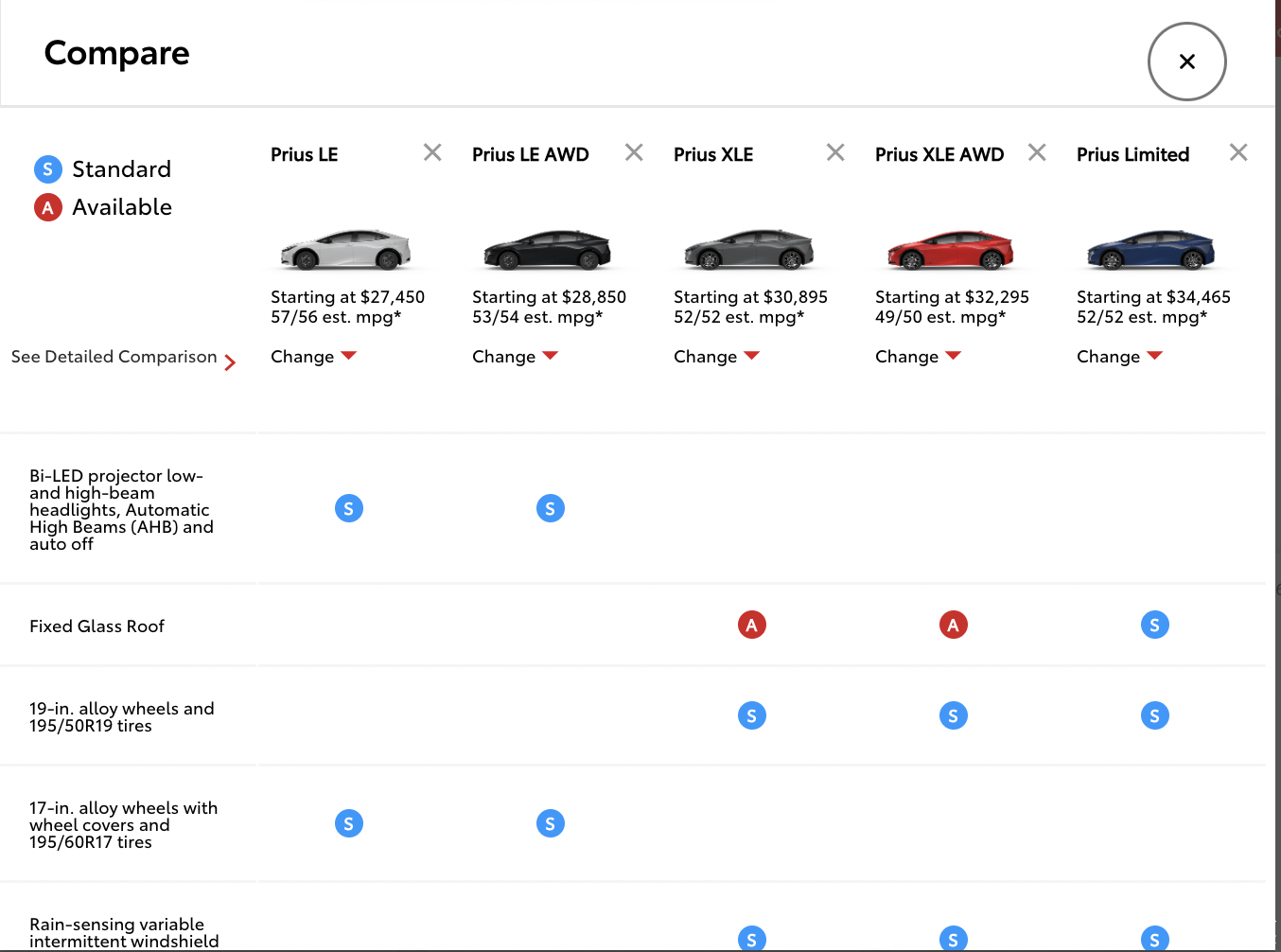Click the Standard icon for Prius Limited Fixed Glass Roof

tap(1154, 625)
